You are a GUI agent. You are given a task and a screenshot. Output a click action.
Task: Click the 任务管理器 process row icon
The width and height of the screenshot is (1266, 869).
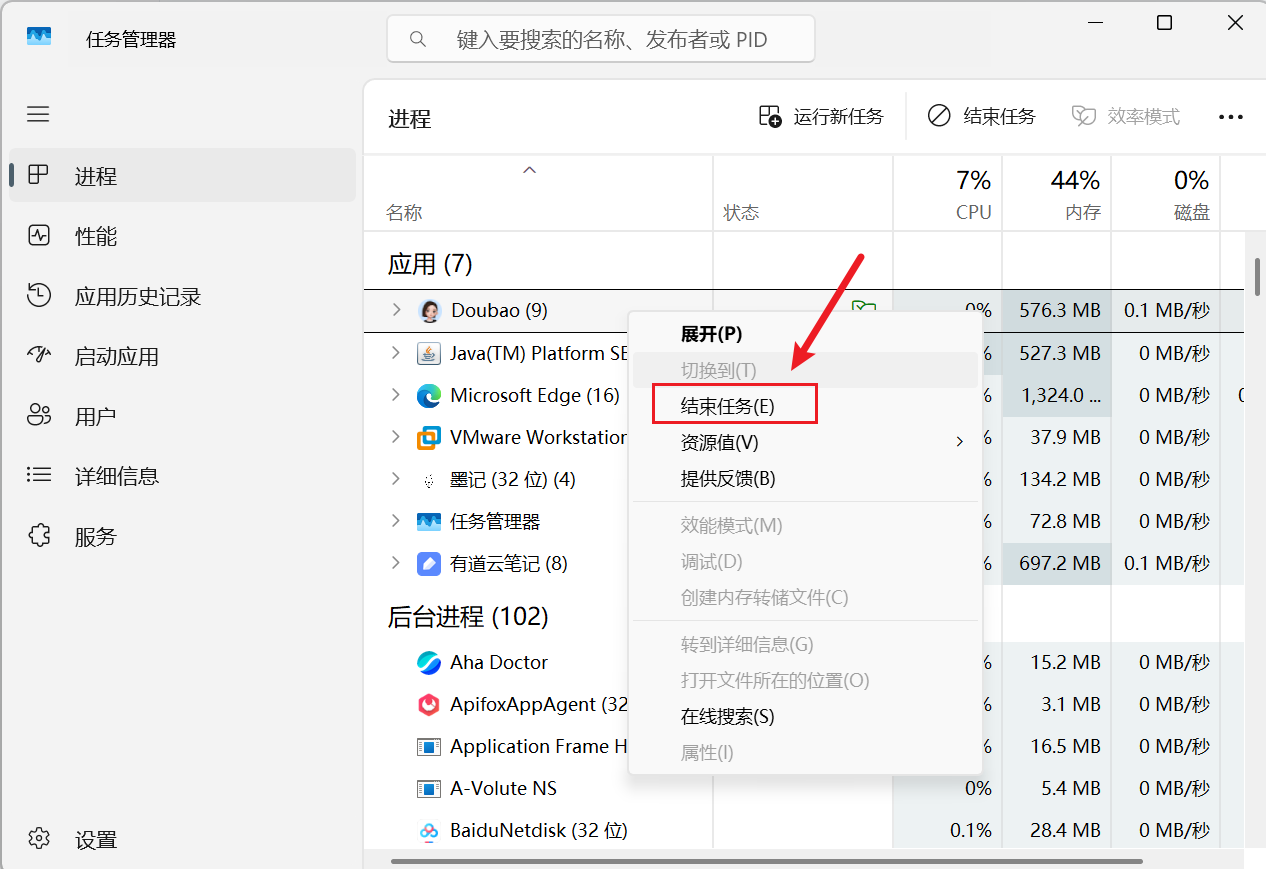pyautogui.click(x=429, y=521)
